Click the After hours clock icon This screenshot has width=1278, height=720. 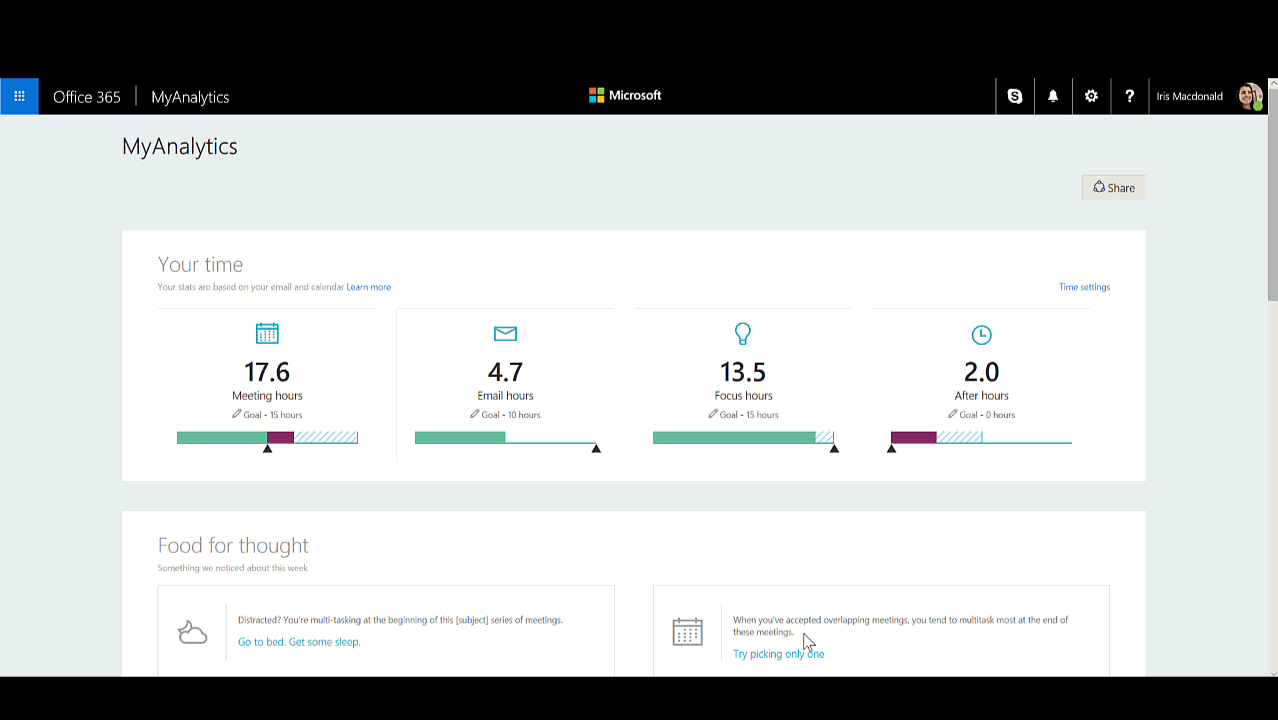pyautogui.click(x=981, y=334)
